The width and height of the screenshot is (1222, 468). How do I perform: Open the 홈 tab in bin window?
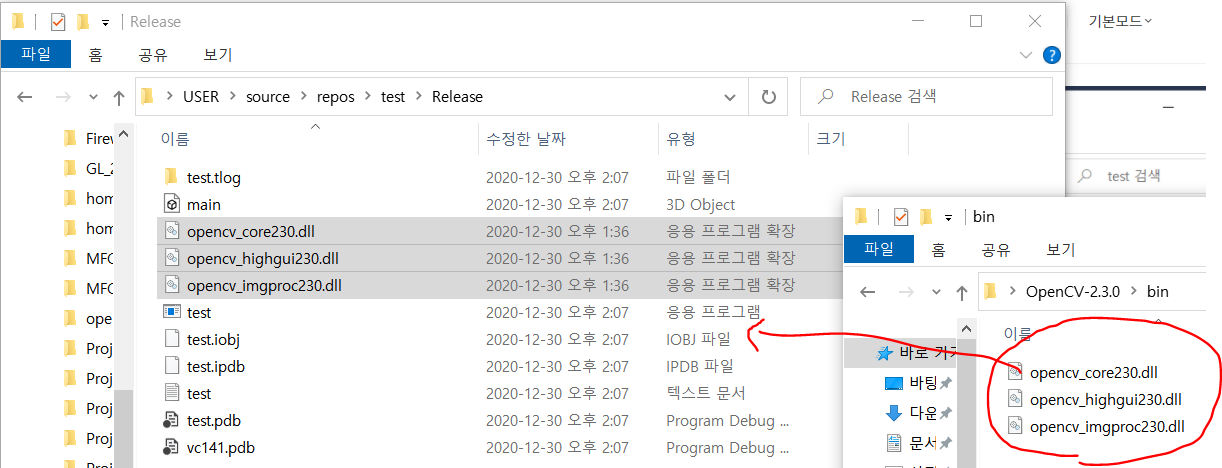tap(938, 250)
